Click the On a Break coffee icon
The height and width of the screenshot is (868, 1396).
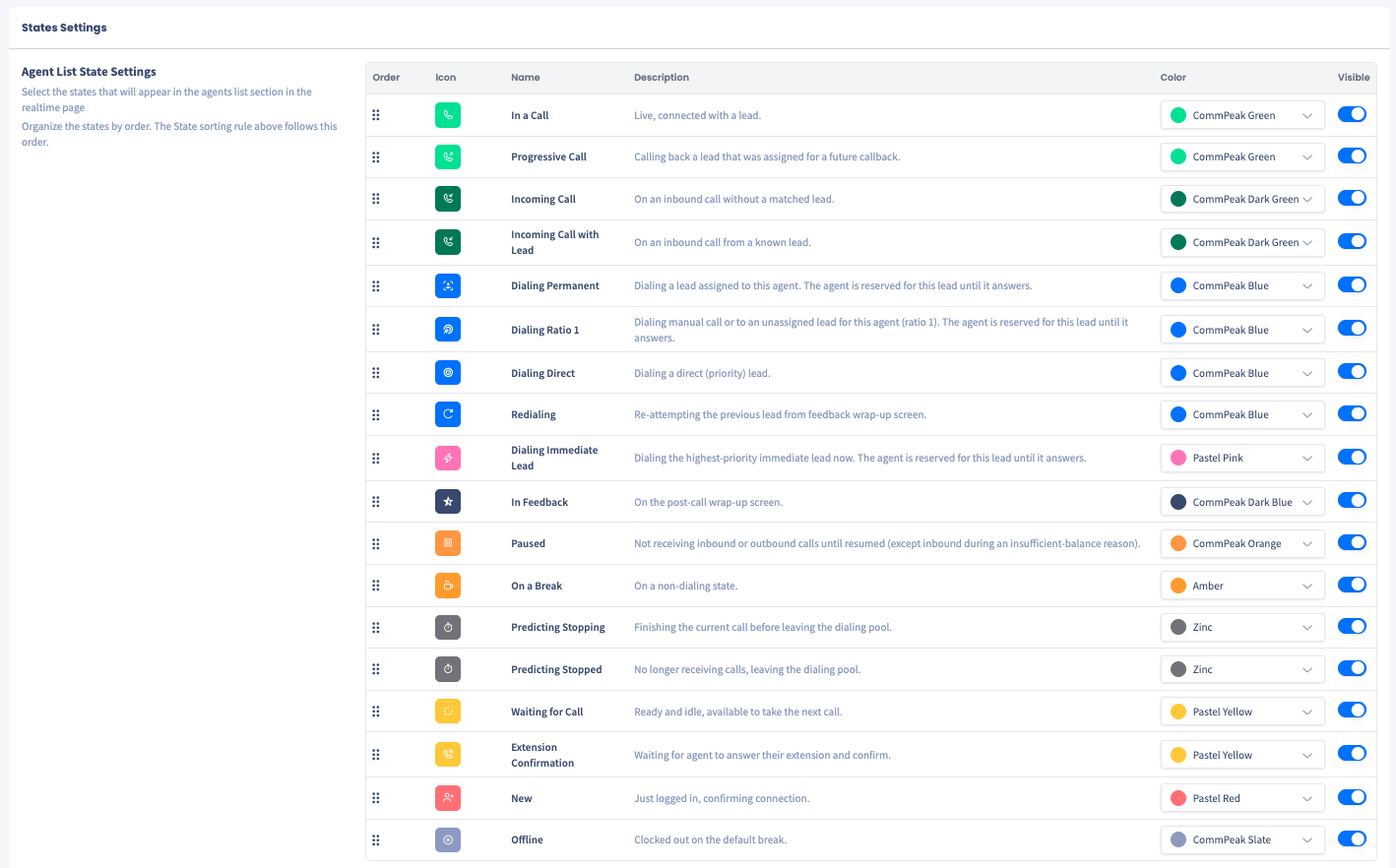[x=448, y=586]
